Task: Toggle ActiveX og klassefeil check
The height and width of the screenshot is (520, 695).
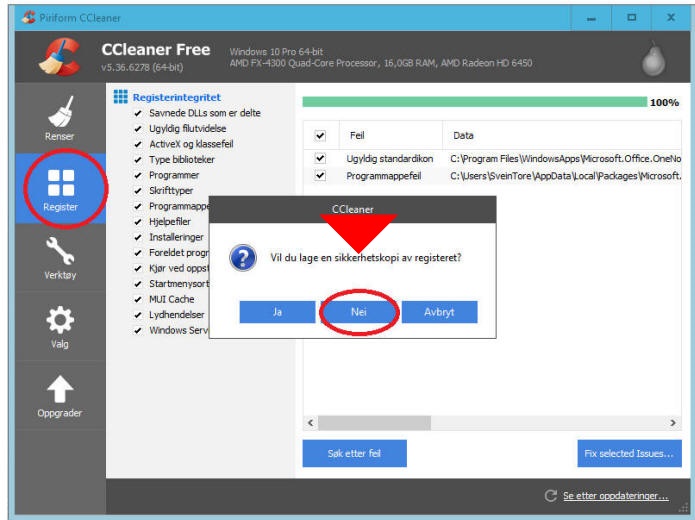Action: click(x=138, y=144)
